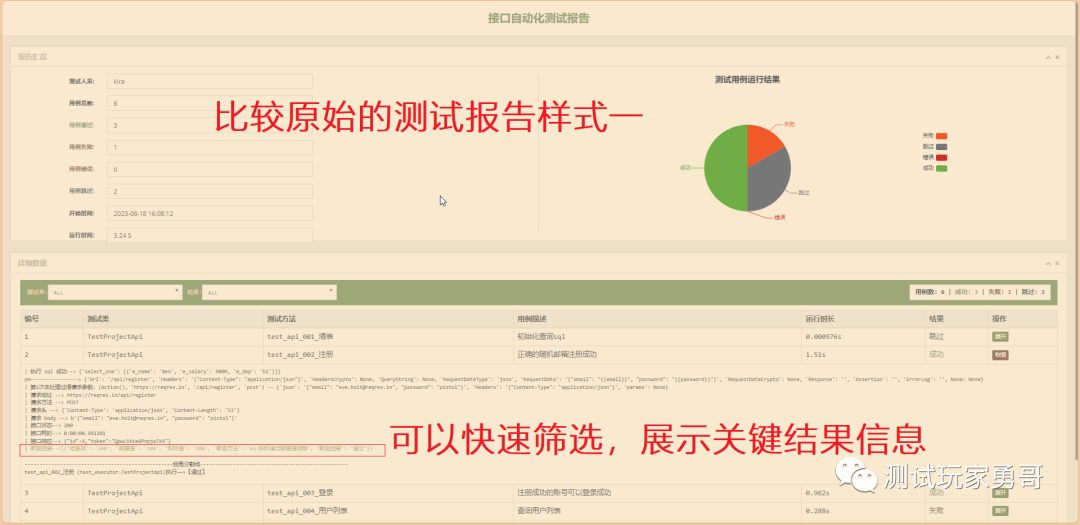Image resolution: width=1080 pixels, height=525 pixels.
Task: Collapse details for test_api_002_注册 row
Action: (x=1000, y=355)
